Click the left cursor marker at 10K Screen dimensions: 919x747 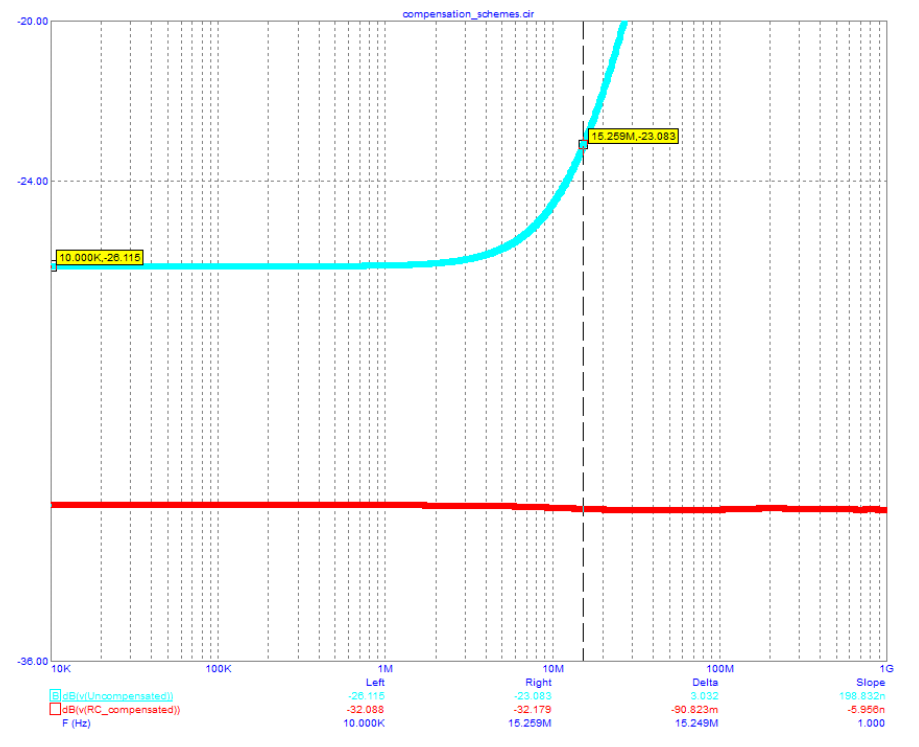pos(53,266)
